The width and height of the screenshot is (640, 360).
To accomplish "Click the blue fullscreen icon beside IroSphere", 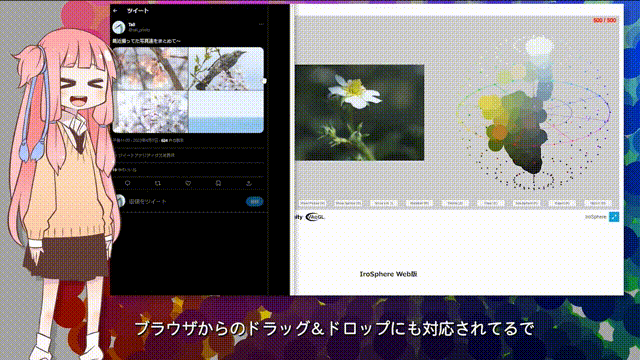I will (x=614, y=217).
